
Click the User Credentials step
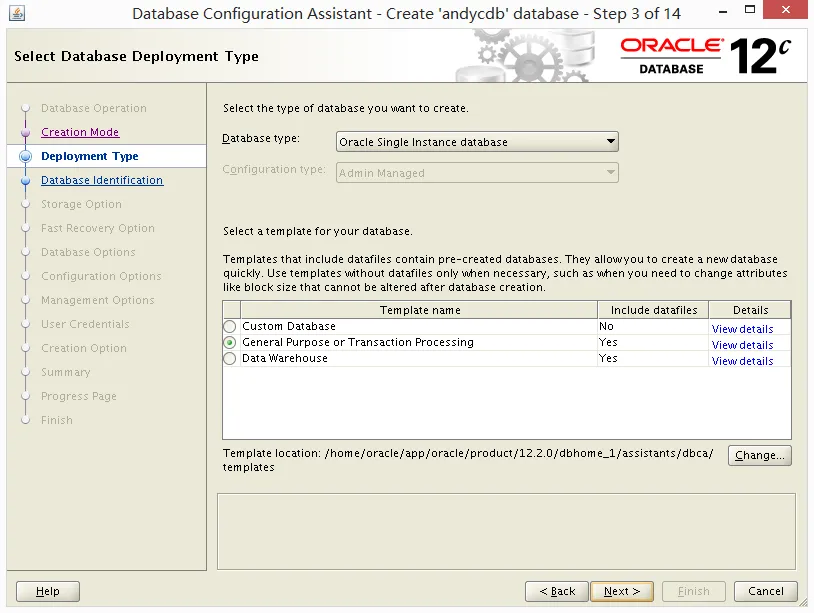click(85, 324)
